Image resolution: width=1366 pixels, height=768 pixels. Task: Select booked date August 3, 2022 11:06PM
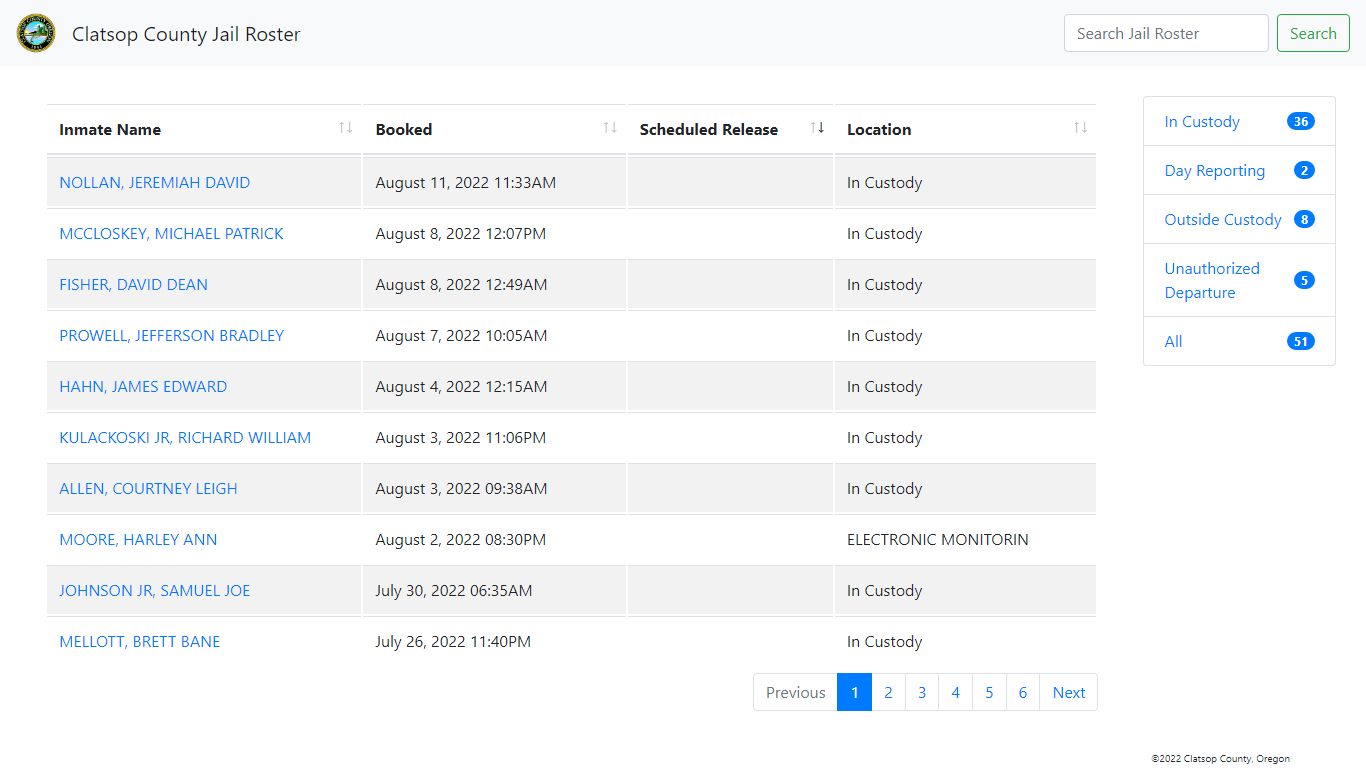[461, 438]
